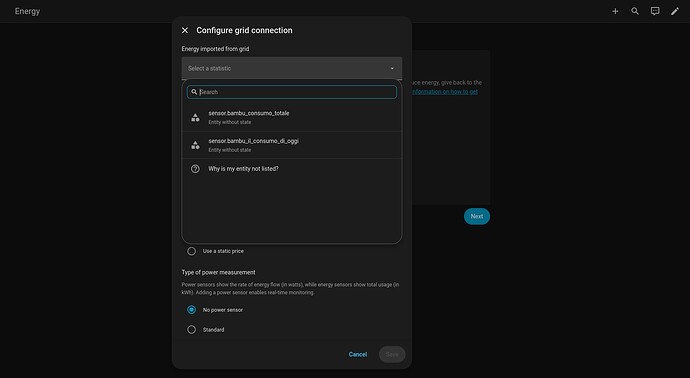Open the assistant chat icon
This screenshot has width=690, height=378.
coord(655,11)
